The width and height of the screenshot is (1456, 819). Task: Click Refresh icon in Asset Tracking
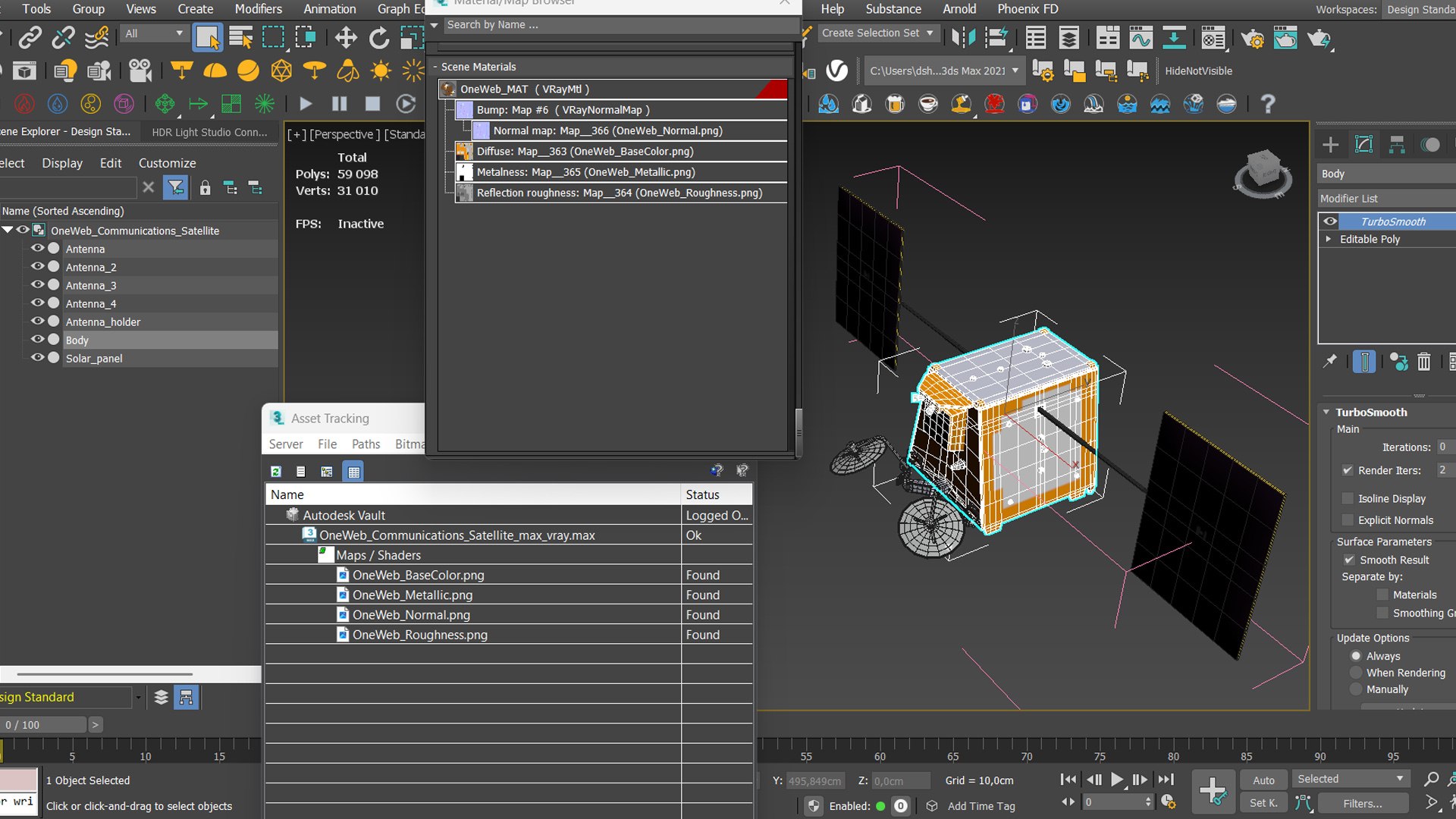pyautogui.click(x=276, y=472)
